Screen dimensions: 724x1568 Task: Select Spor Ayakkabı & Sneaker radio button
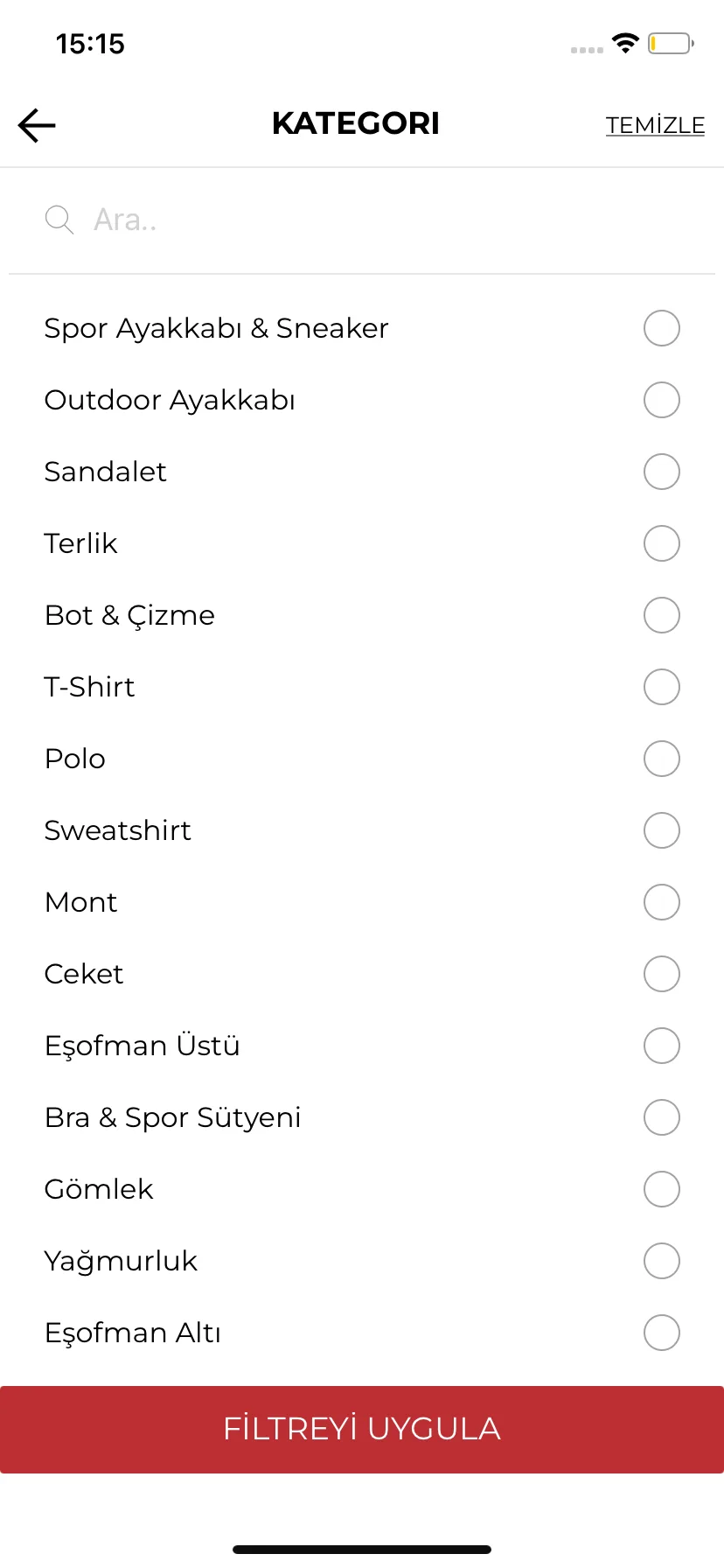click(662, 328)
